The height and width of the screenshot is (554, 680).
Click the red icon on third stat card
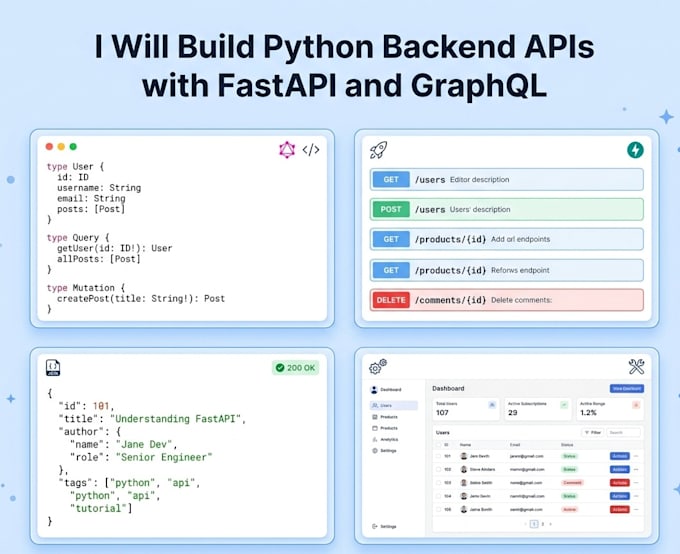[636, 405]
